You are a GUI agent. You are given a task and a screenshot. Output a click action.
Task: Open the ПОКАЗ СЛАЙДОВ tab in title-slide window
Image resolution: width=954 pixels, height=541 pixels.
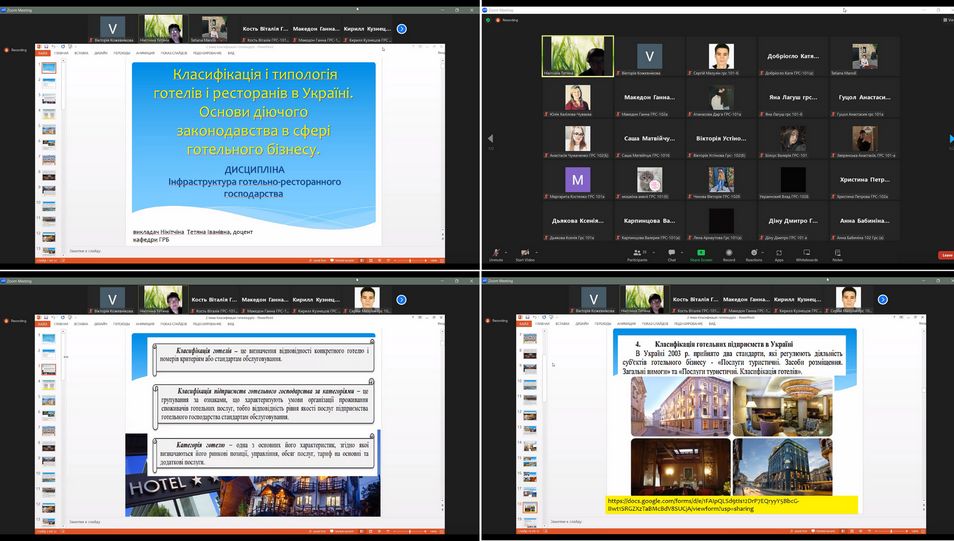pos(173,53)
